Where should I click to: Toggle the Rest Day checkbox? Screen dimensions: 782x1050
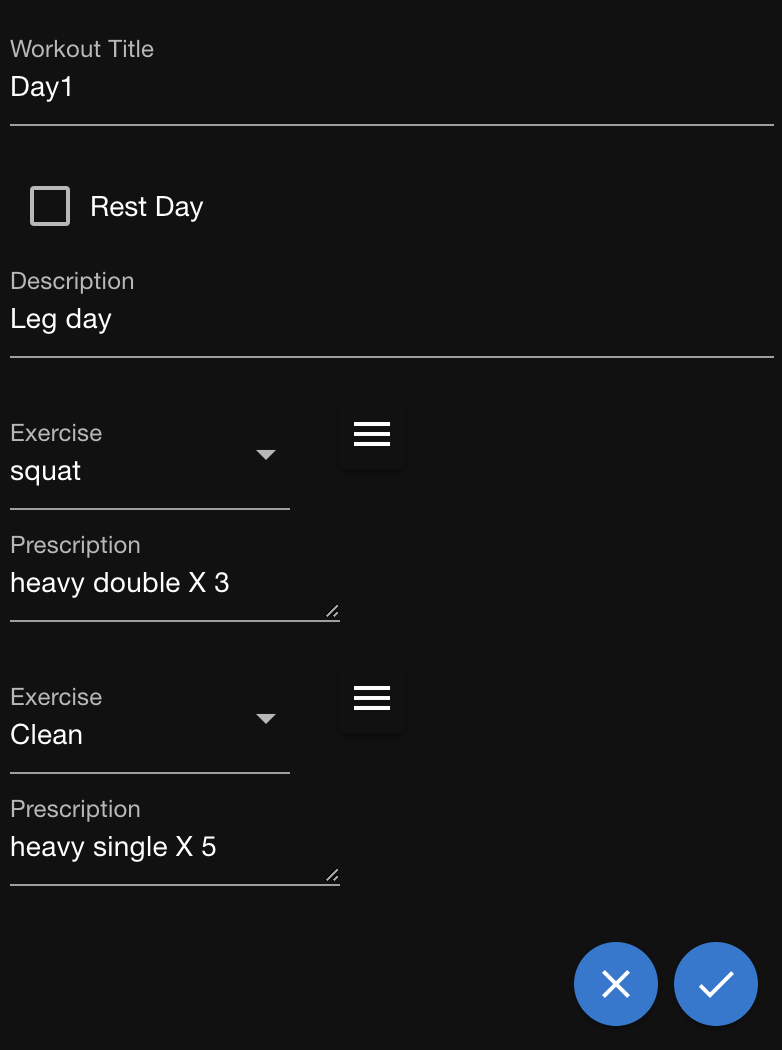click(x=50, y=207)
